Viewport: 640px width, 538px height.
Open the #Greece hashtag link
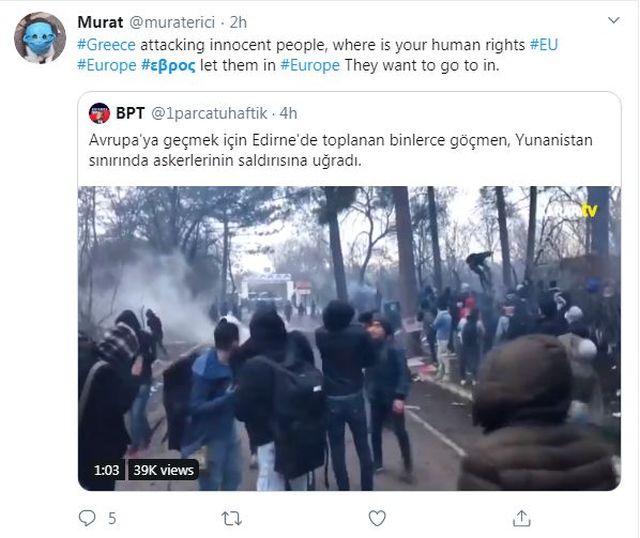click(106, 44)
